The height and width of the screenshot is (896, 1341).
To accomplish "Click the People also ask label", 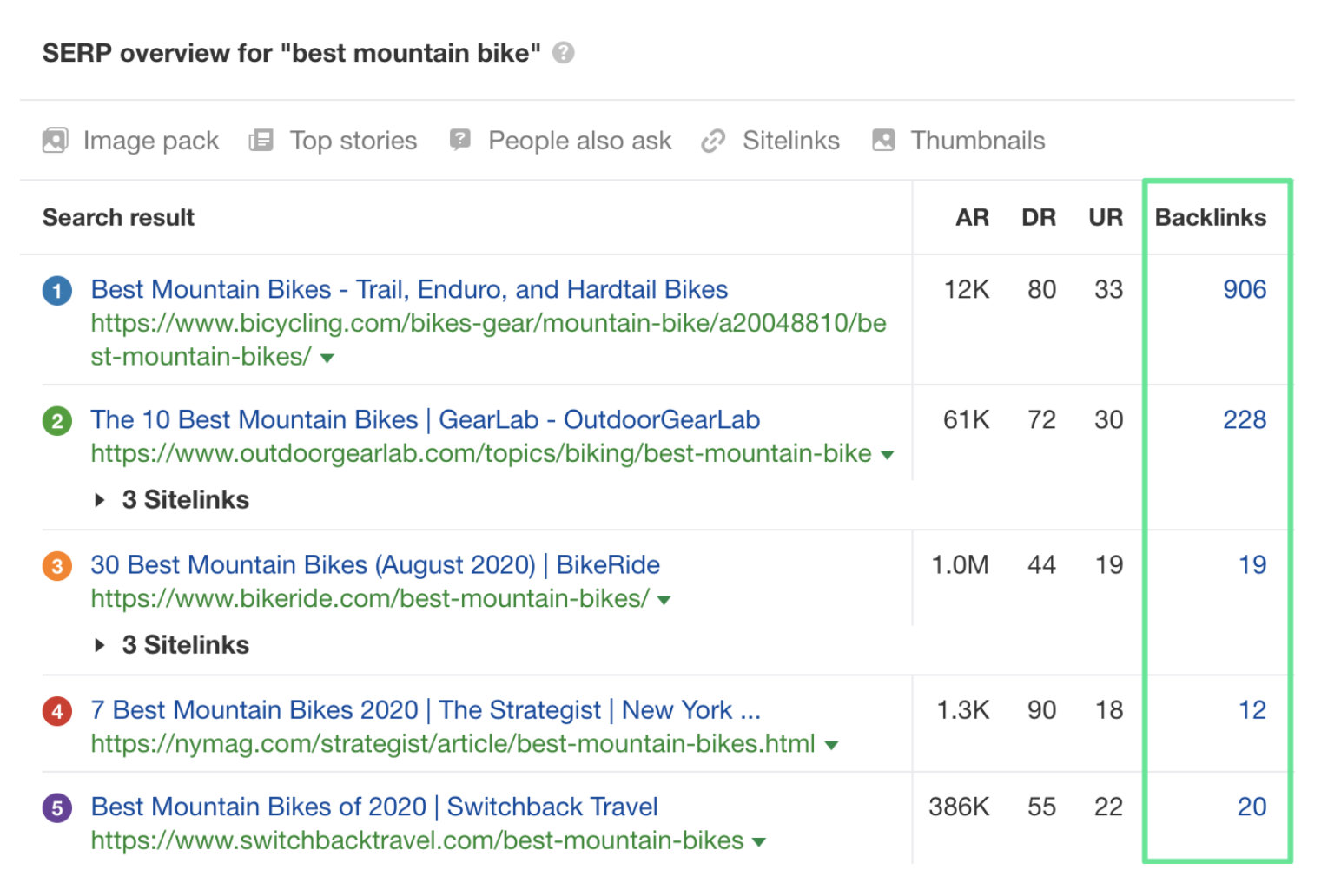I will [579, 140].
